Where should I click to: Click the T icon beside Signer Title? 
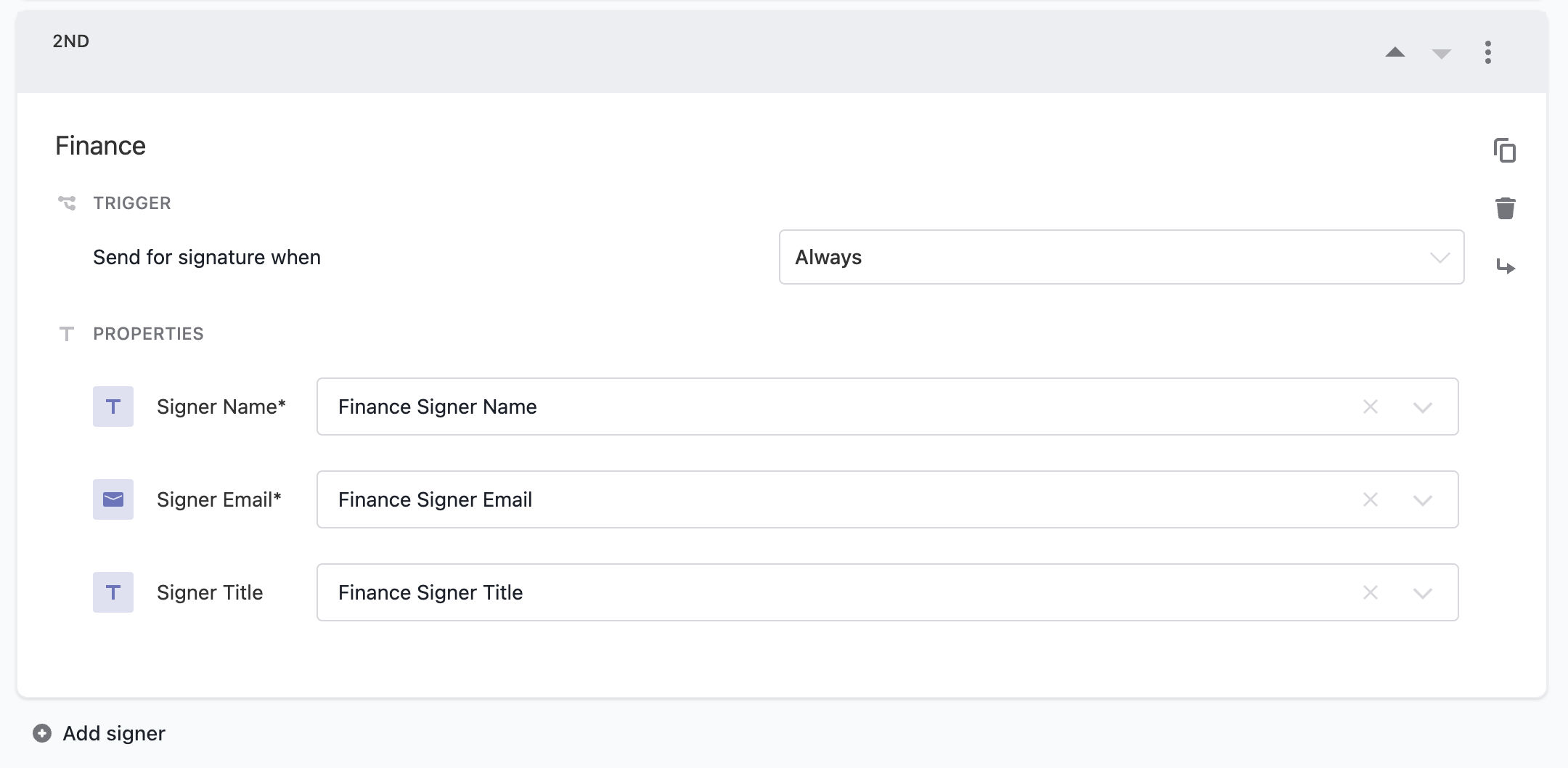tap(113, 592)
